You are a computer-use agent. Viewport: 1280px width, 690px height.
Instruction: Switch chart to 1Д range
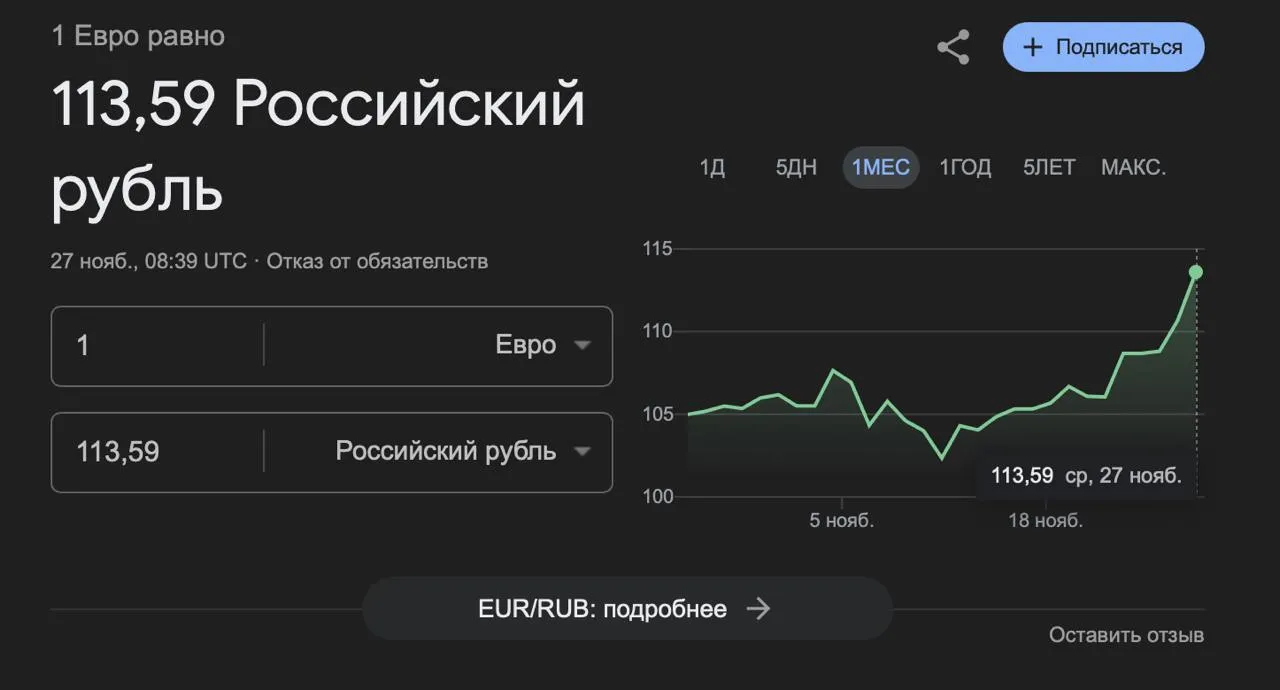tap(712, 167)
